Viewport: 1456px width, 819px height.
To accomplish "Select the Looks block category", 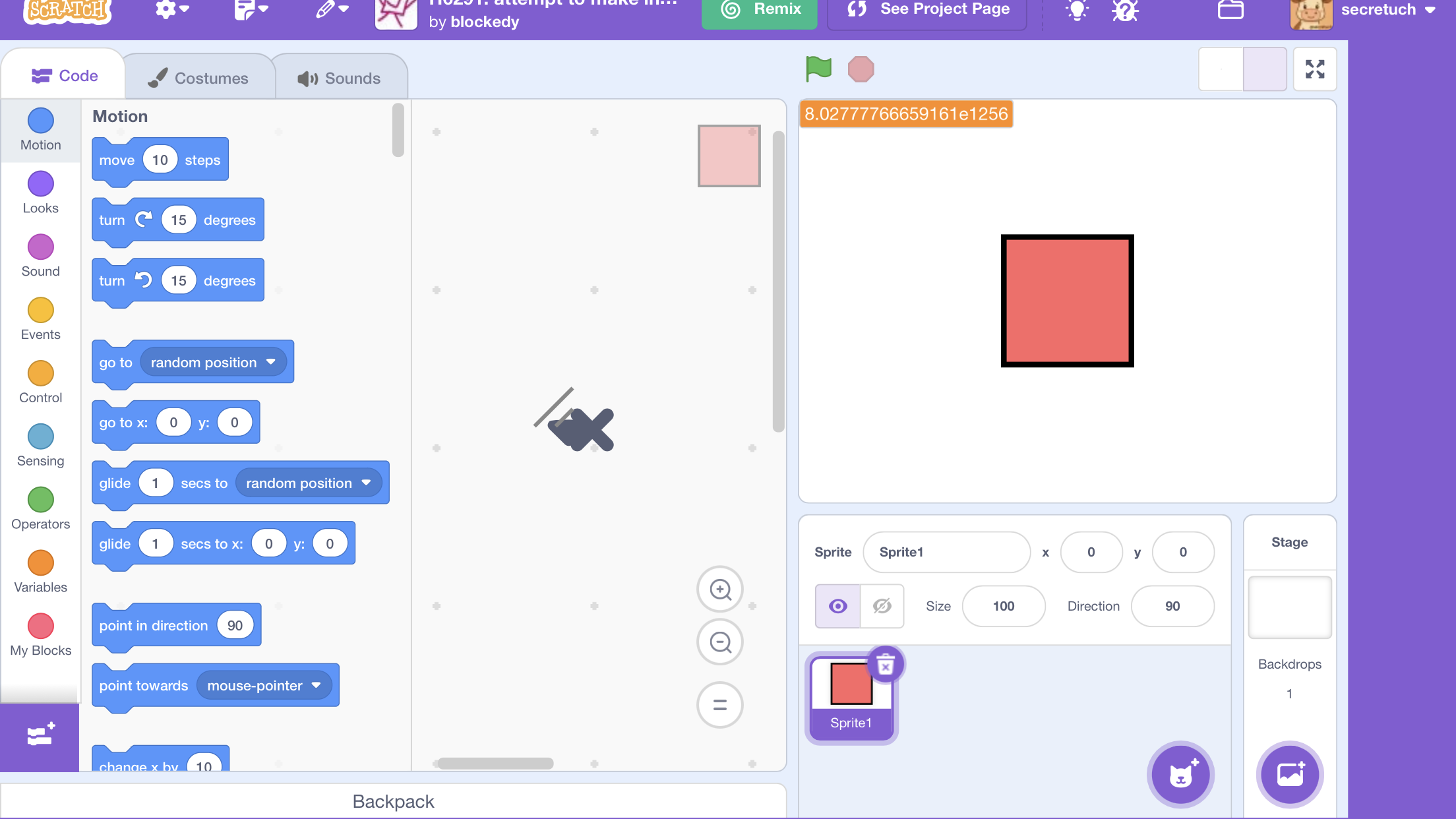I will click(x=40, y=193).
